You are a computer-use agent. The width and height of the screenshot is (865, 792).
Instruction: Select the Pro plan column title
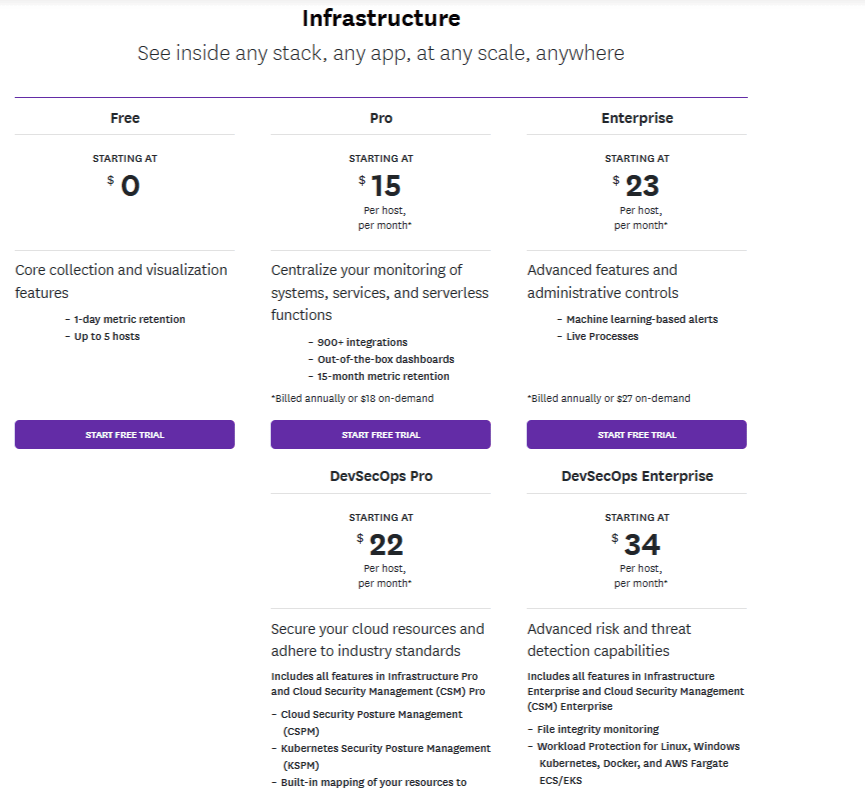click(381, 118)
